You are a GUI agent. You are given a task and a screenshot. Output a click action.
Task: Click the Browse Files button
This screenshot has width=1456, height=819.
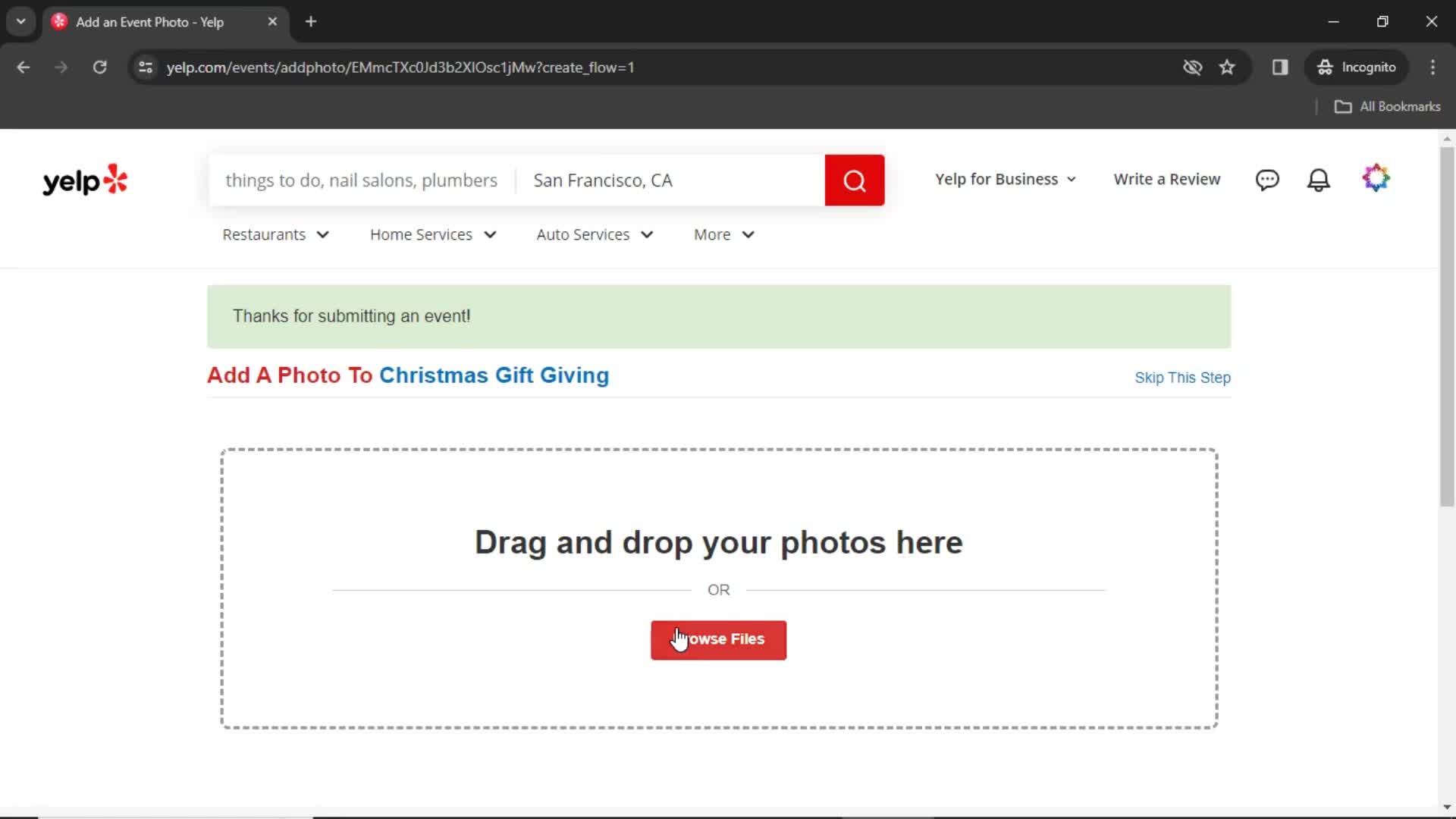718,639
